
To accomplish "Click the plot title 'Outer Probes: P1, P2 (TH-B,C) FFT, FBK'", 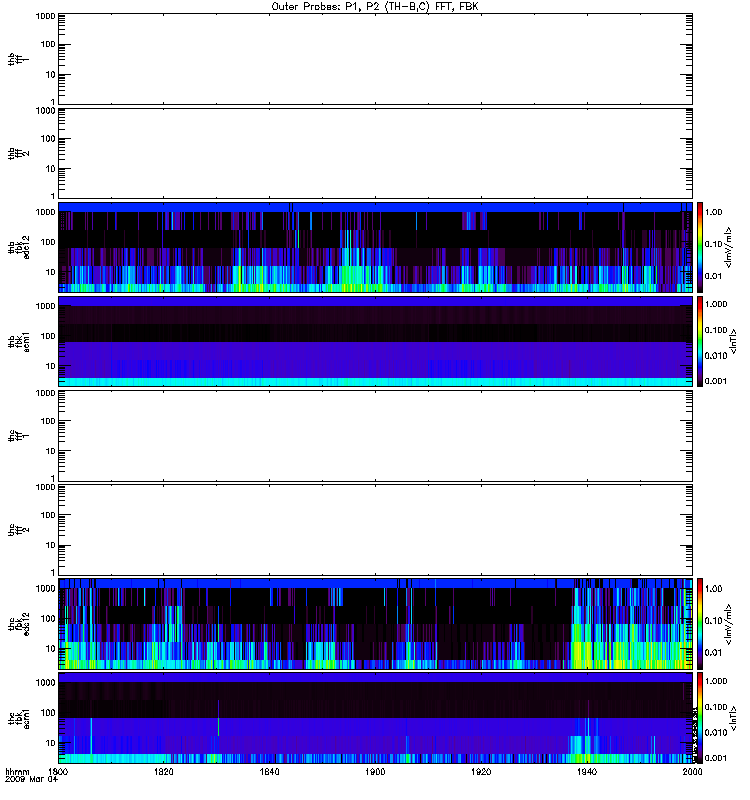I will (x=375, y=7).
